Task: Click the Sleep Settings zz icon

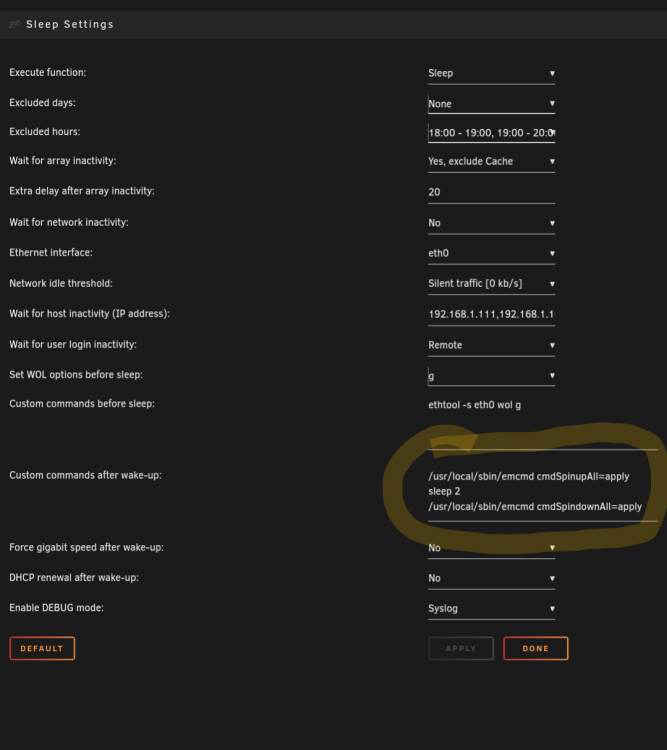Action: (x=14, y=24)
